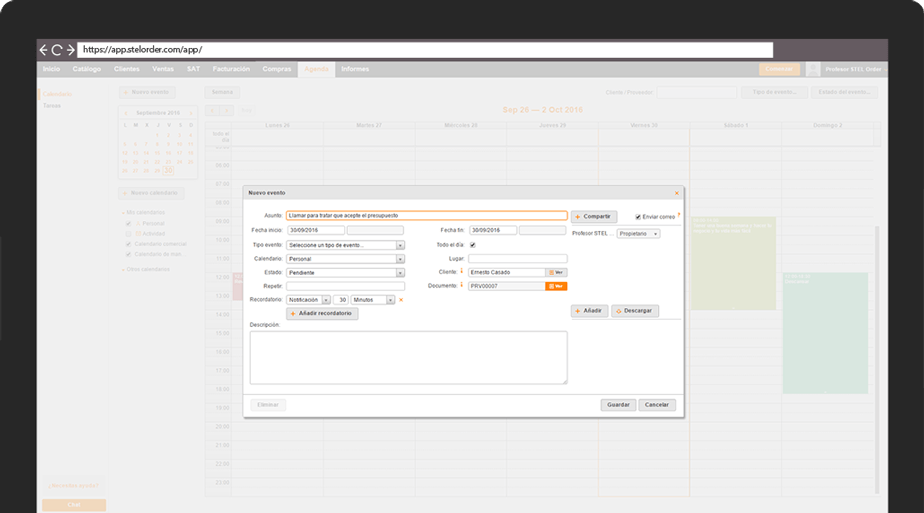Open the Minutos unit dropdown
This screenshot has width=924, height=513.
point(372,300)
